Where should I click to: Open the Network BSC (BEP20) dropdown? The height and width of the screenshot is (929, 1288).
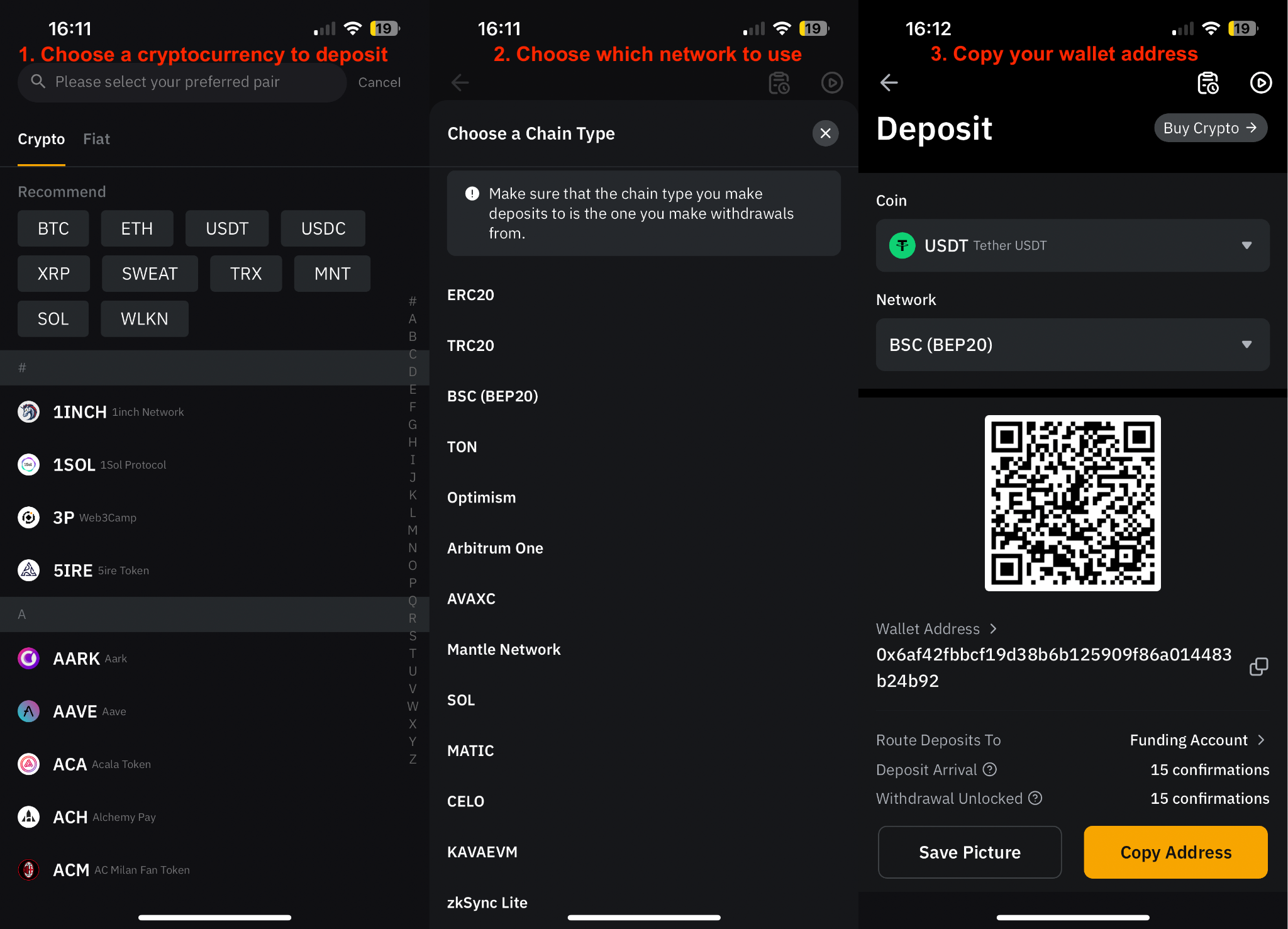coord(1072,345)
